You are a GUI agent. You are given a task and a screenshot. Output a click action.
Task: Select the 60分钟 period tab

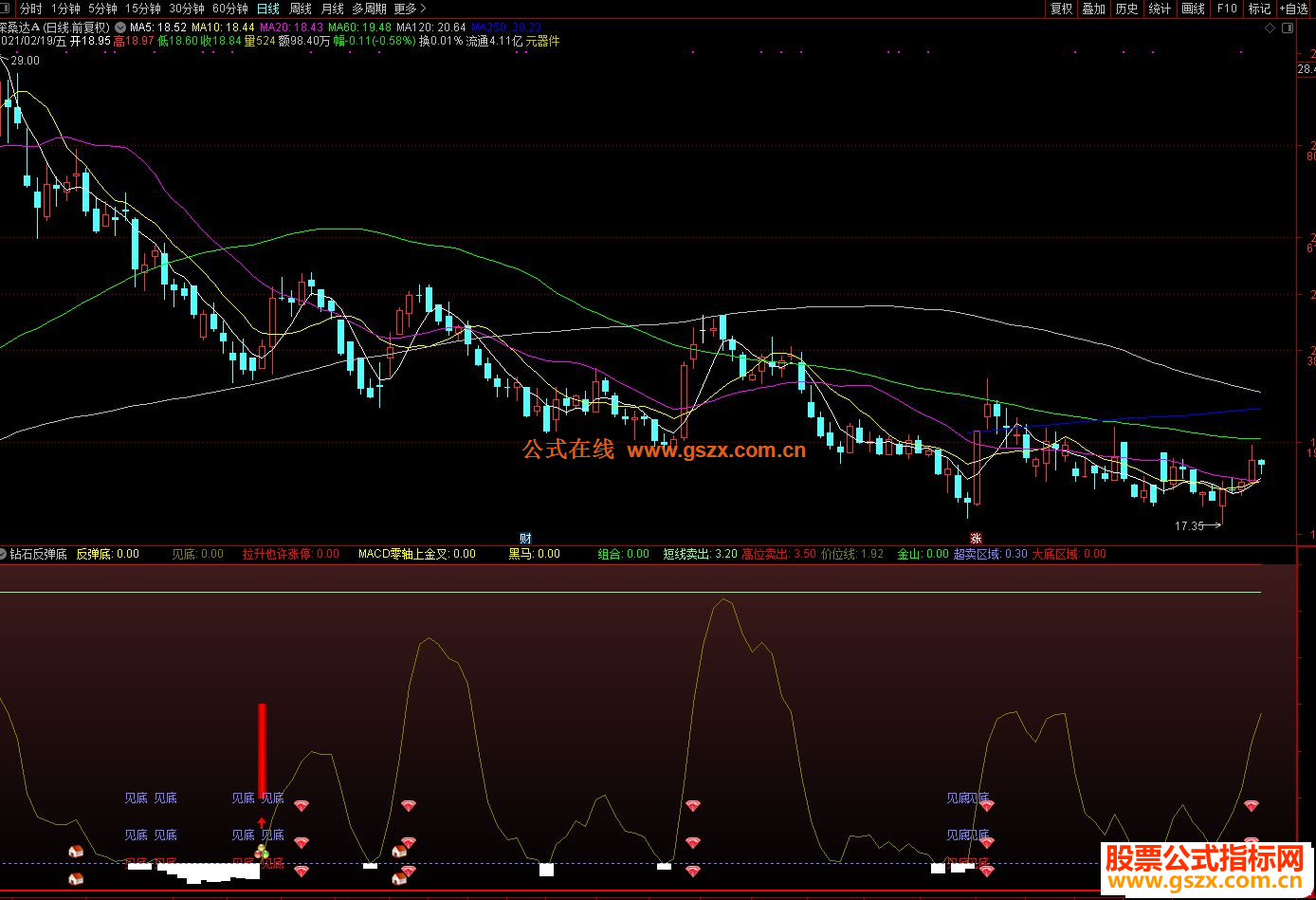click(x=230, y=9)
